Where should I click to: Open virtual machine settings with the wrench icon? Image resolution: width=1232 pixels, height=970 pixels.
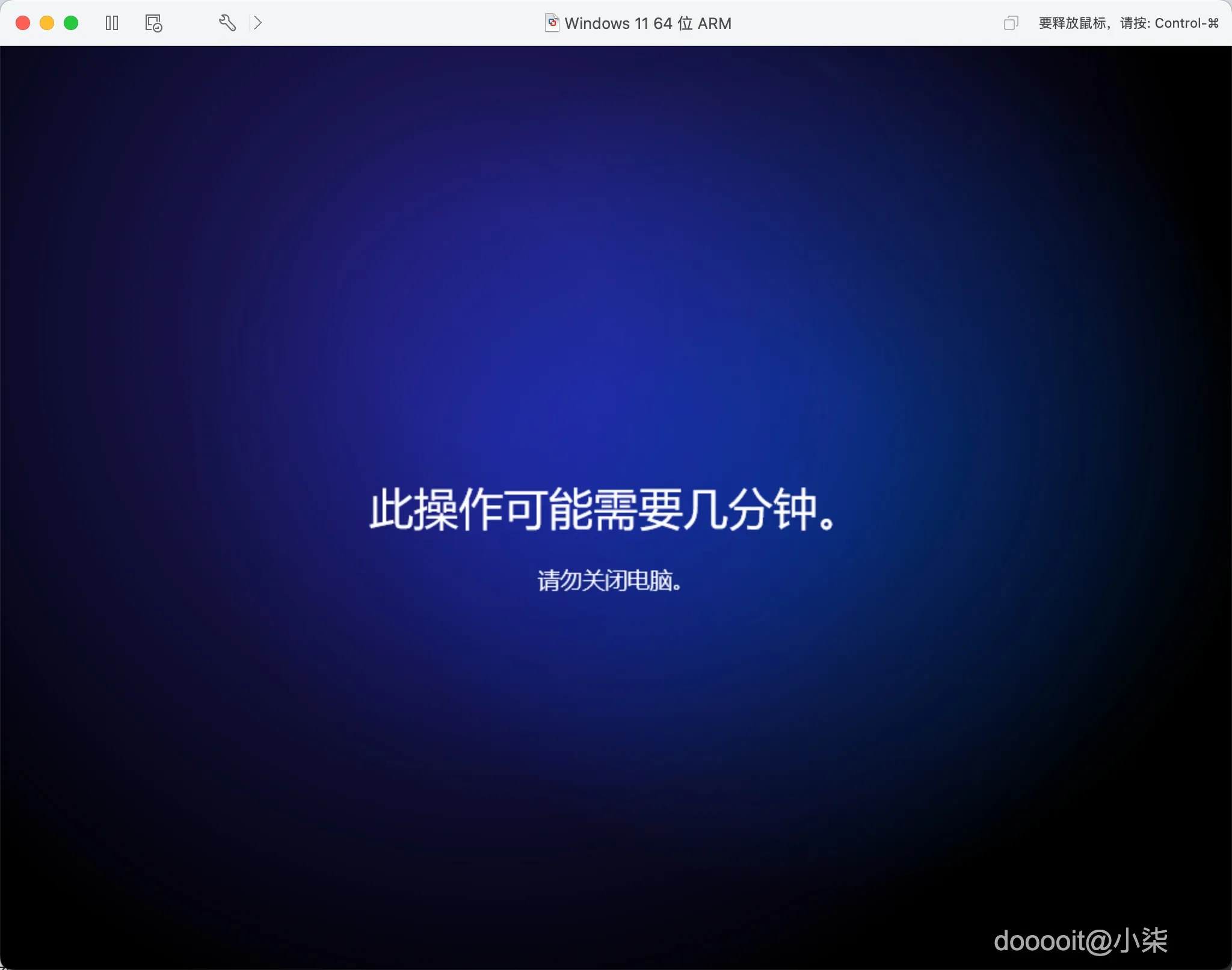(227, 23)
